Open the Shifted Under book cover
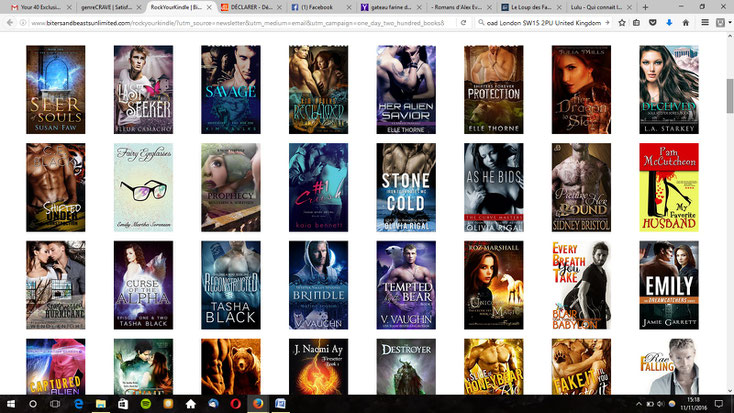Image resolution: width=734 pixels, height=413 pixels. [x=56, y=187]
